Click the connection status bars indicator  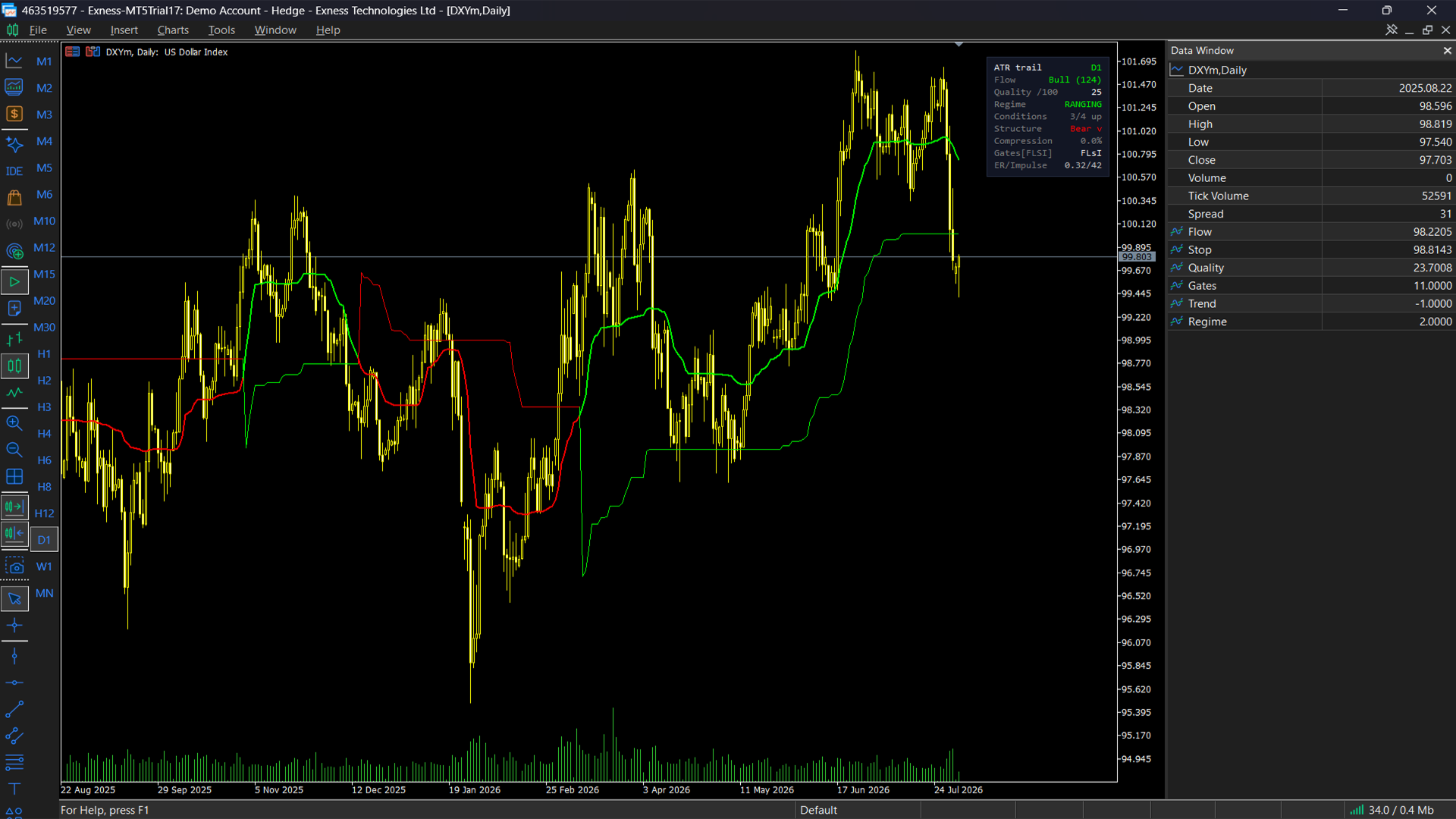(x=1357, y=810)
